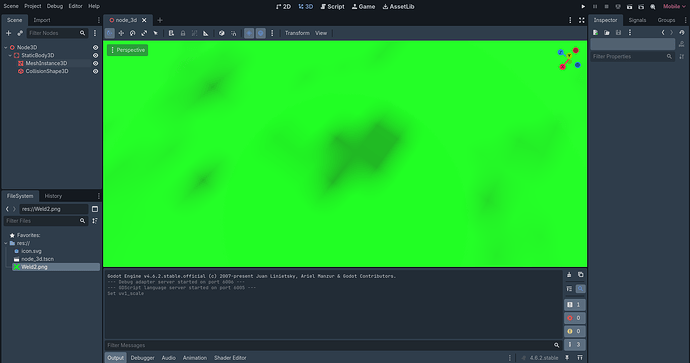Run the project with Play button
Viewport: 690px width, 363px height.
click(583, 7)
